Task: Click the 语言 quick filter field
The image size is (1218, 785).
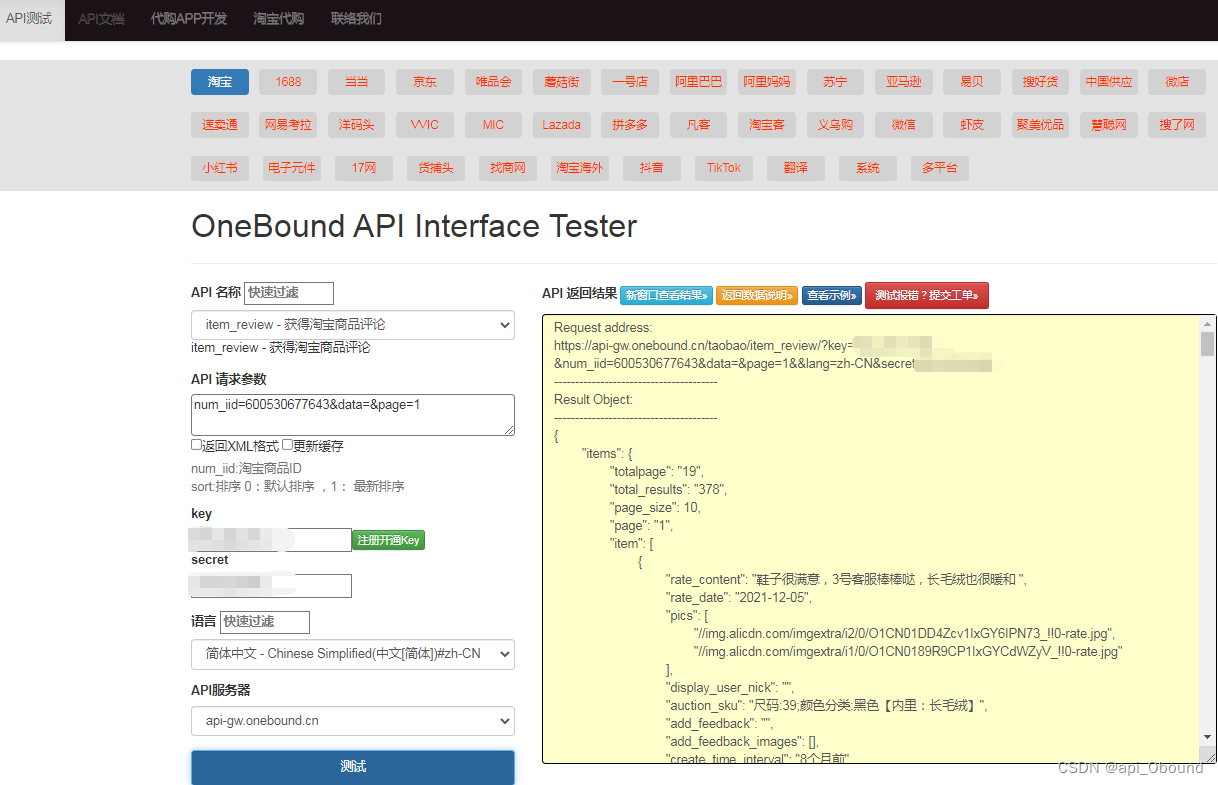Action: pos(265,622)
